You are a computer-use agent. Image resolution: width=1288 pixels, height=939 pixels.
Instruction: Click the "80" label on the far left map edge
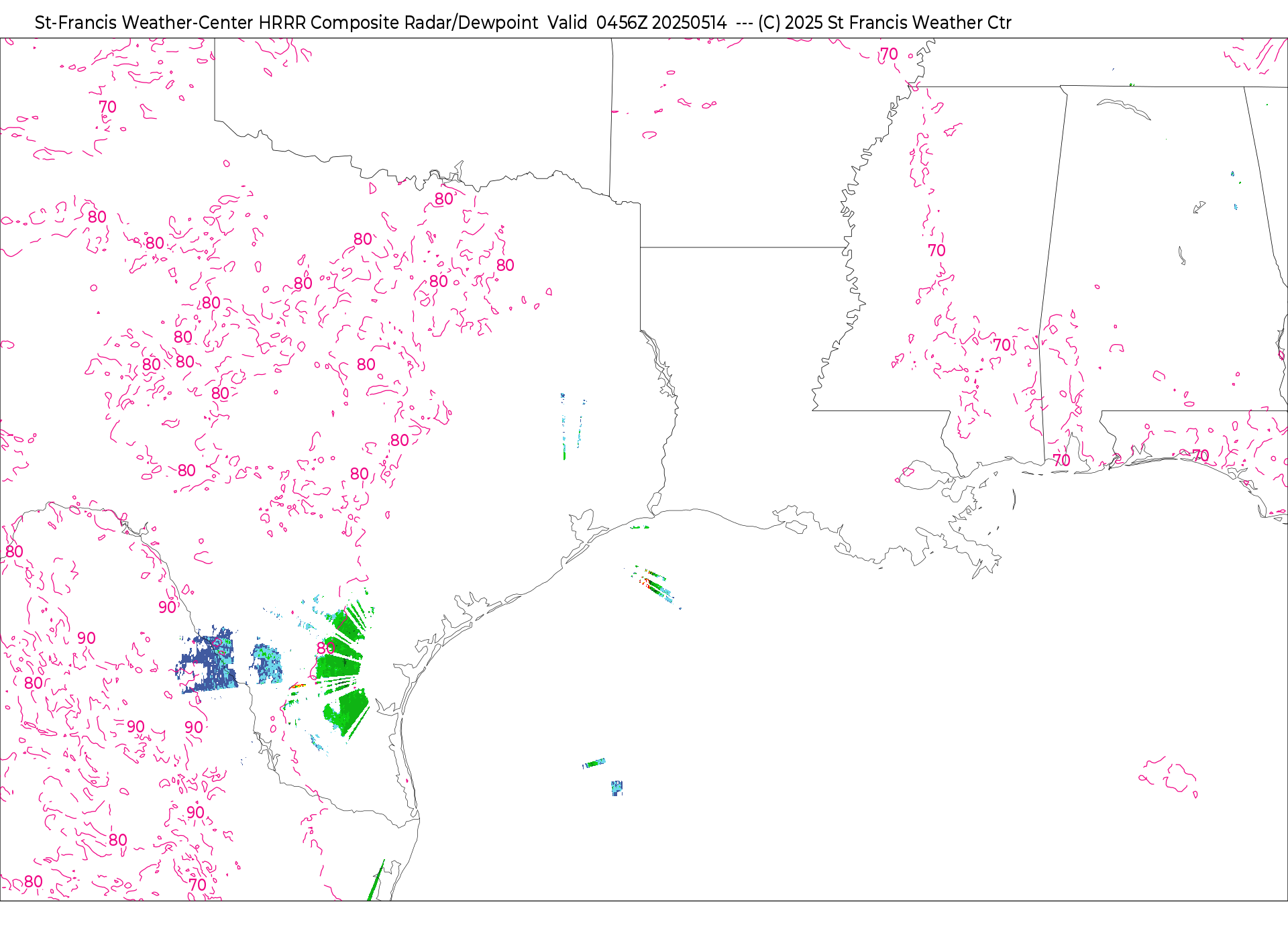pyautogui.click(x=14, y=552)
